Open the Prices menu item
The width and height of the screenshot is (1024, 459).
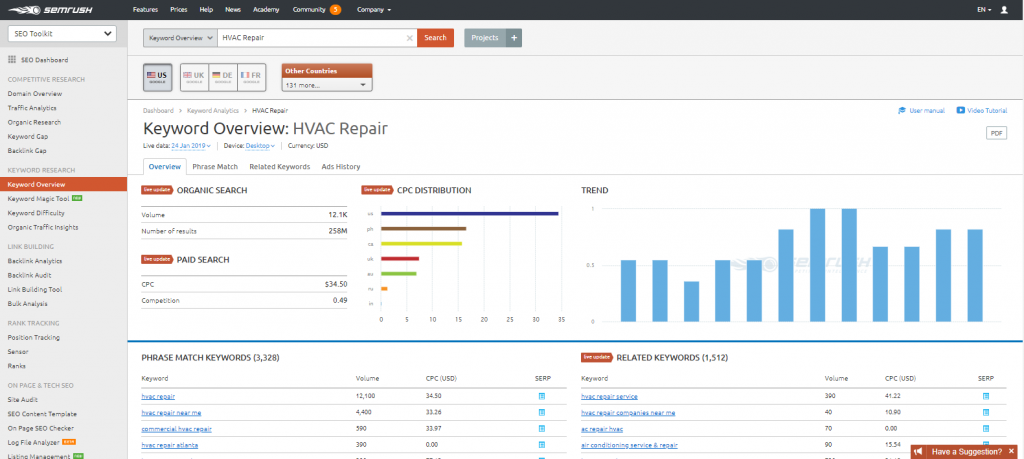[x=178, y=10]
